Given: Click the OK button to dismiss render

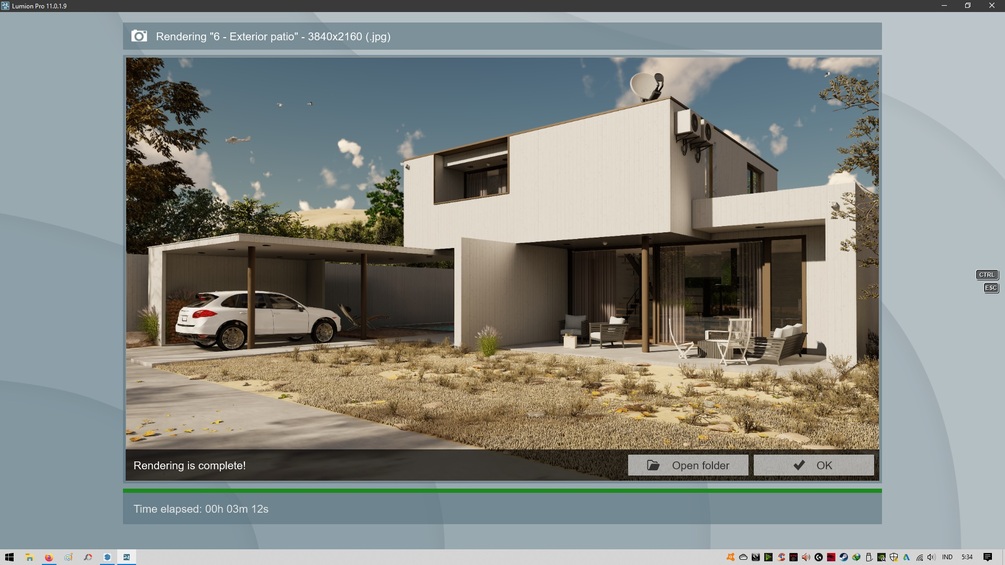Looking at the screenshot, I should click(x=813, y=465).
